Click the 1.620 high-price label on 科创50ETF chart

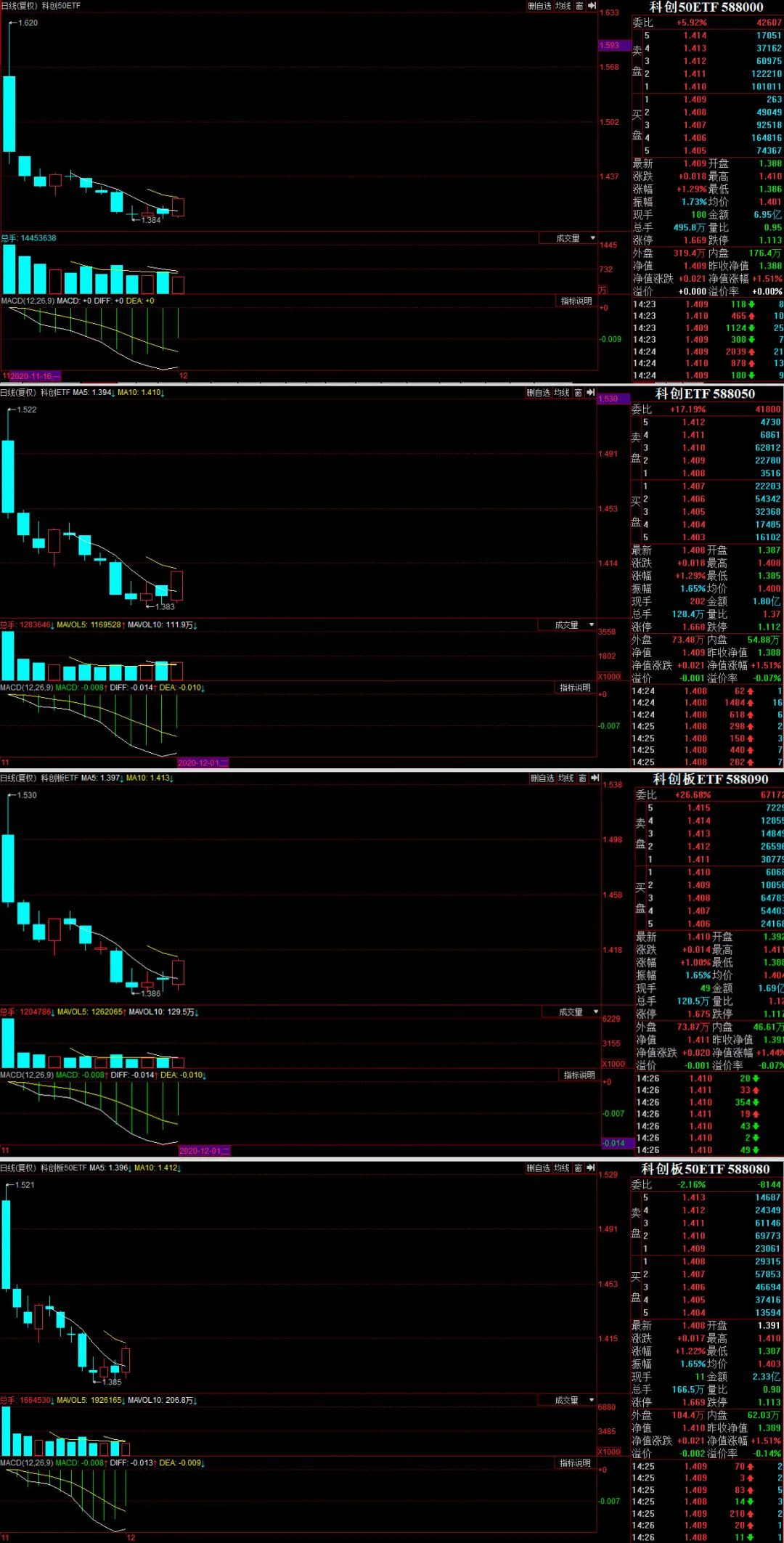28,23
